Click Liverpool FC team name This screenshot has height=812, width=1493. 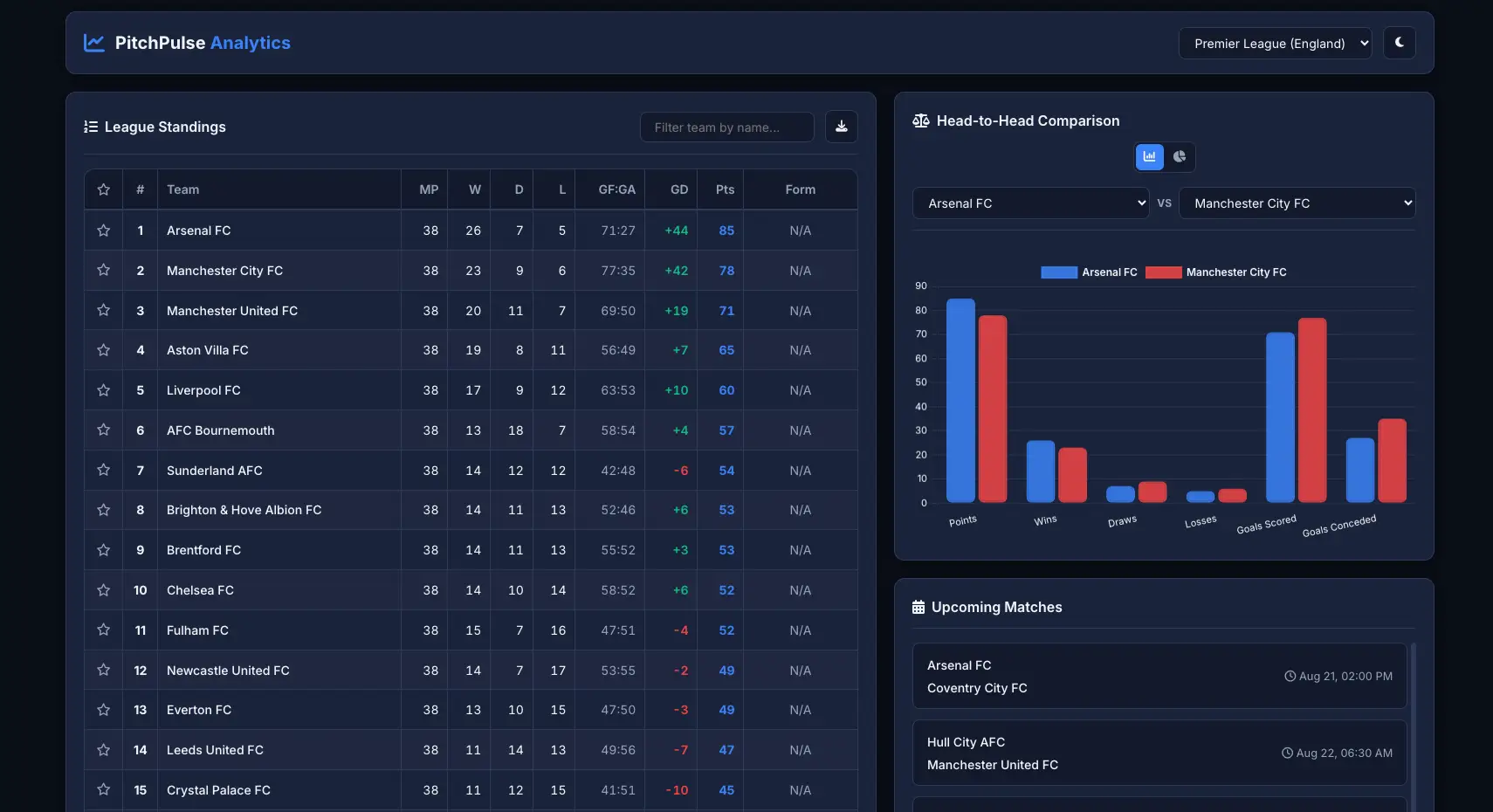click(x=203, y=390)
